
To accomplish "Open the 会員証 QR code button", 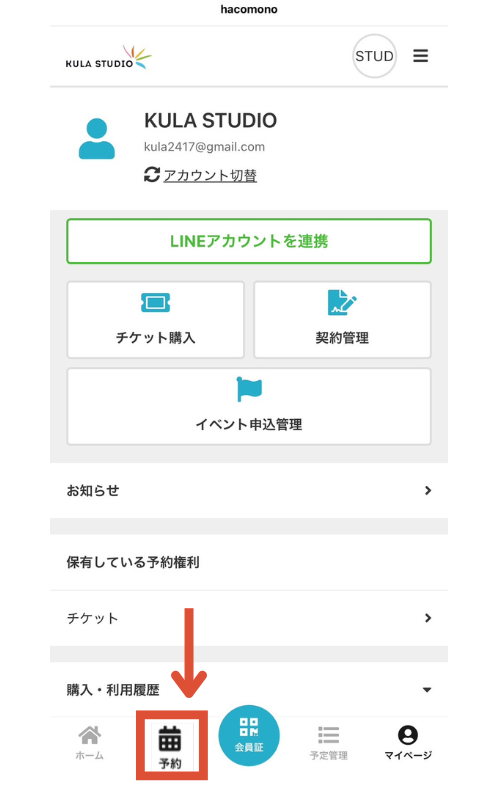I will [249, 735].
